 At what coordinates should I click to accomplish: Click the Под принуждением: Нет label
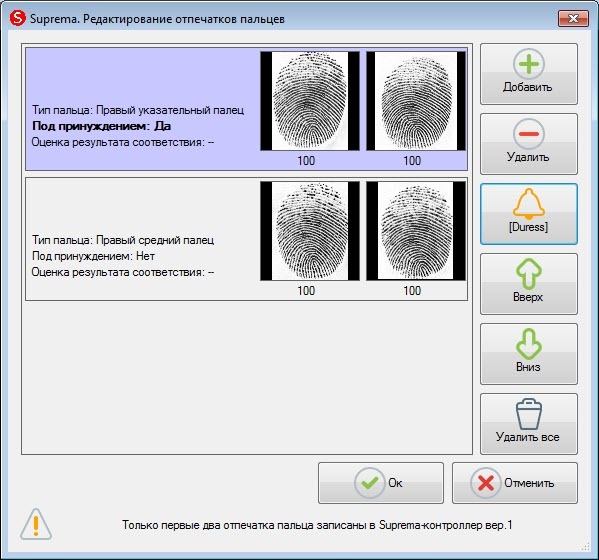[x=93, y=256]
